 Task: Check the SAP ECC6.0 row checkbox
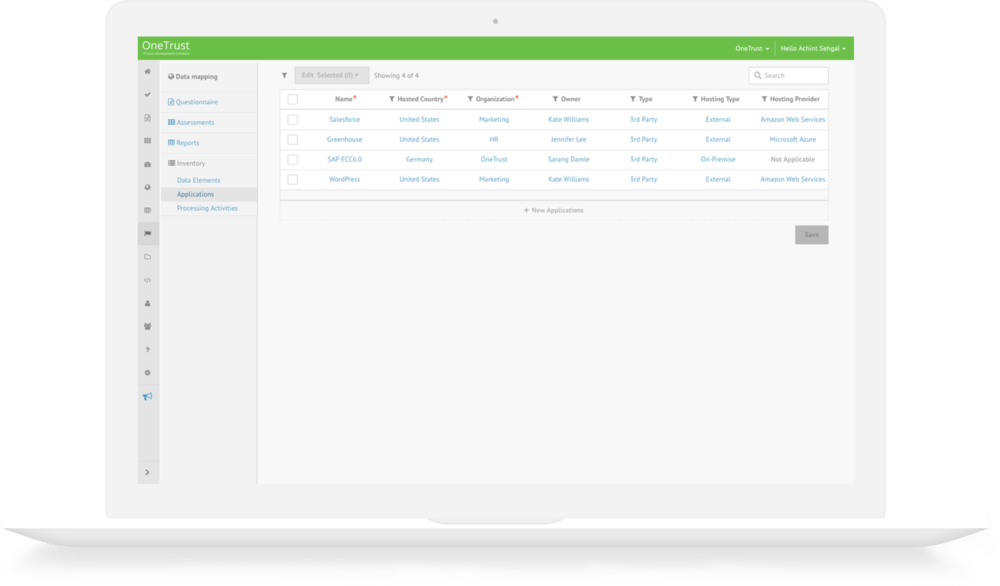coord(293,159)
